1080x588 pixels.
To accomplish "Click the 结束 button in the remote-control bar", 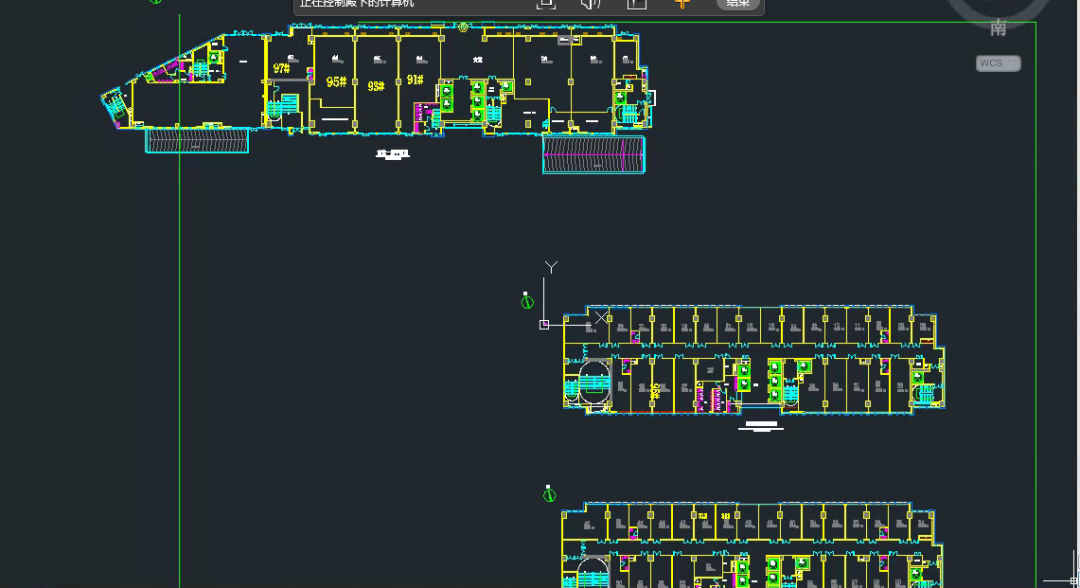I will click(738, 3).
